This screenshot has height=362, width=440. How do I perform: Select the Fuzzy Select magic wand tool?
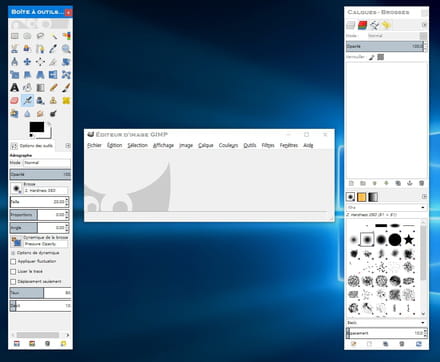point(53,36)
